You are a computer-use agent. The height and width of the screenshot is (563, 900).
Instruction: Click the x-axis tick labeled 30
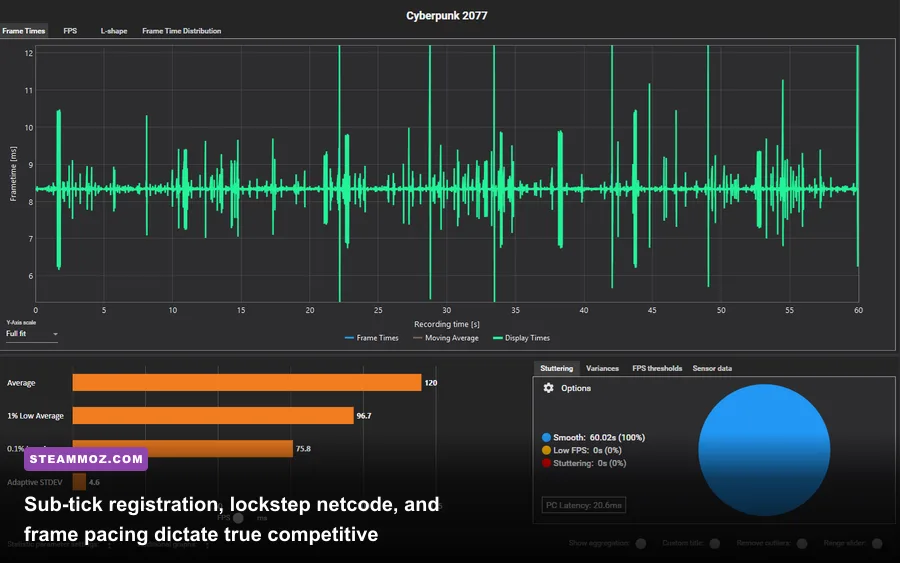coord(447,310)
